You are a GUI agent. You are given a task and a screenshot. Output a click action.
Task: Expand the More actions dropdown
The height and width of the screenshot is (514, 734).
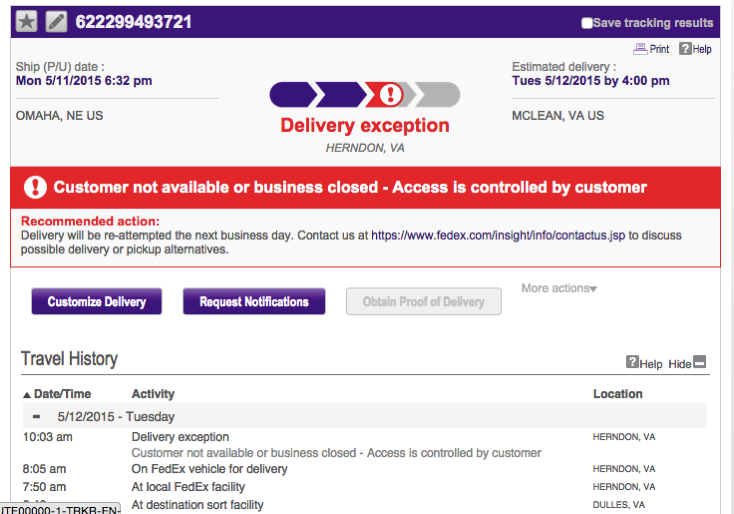tap(559, 289)
